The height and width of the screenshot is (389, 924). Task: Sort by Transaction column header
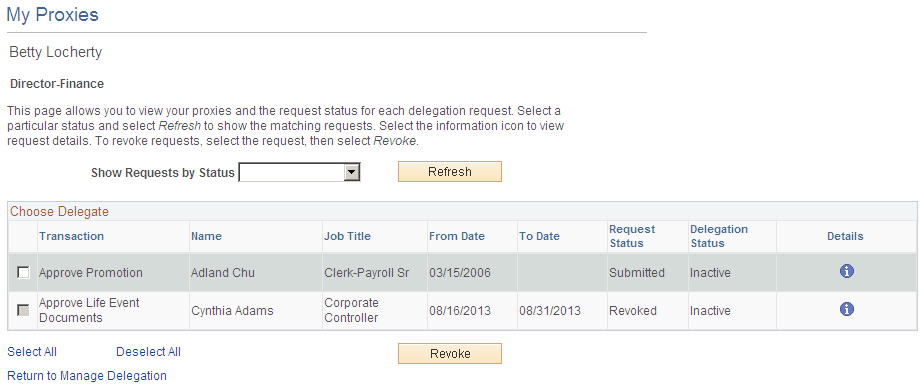[71, 236]
